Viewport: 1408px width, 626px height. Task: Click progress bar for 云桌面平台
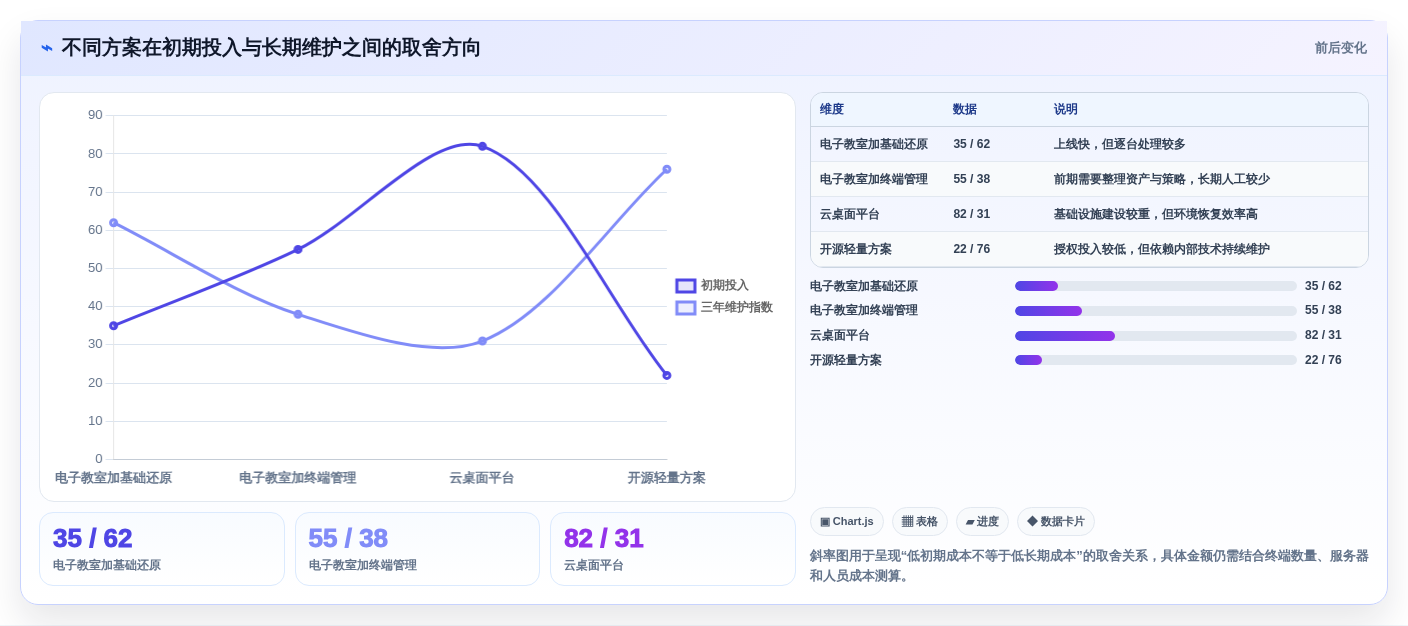(1156, 336)
